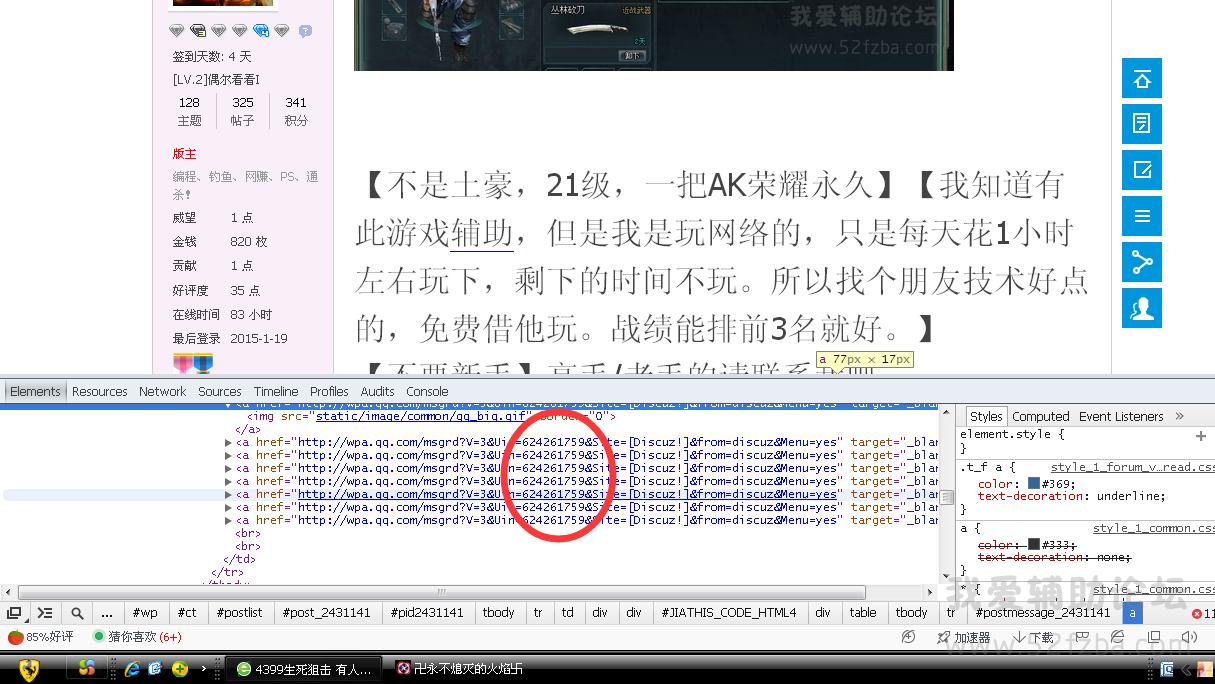Open the Timeline panel tab
Image resolution: width=1215 pixels, height=684 pixels.
tap(276, 392)
